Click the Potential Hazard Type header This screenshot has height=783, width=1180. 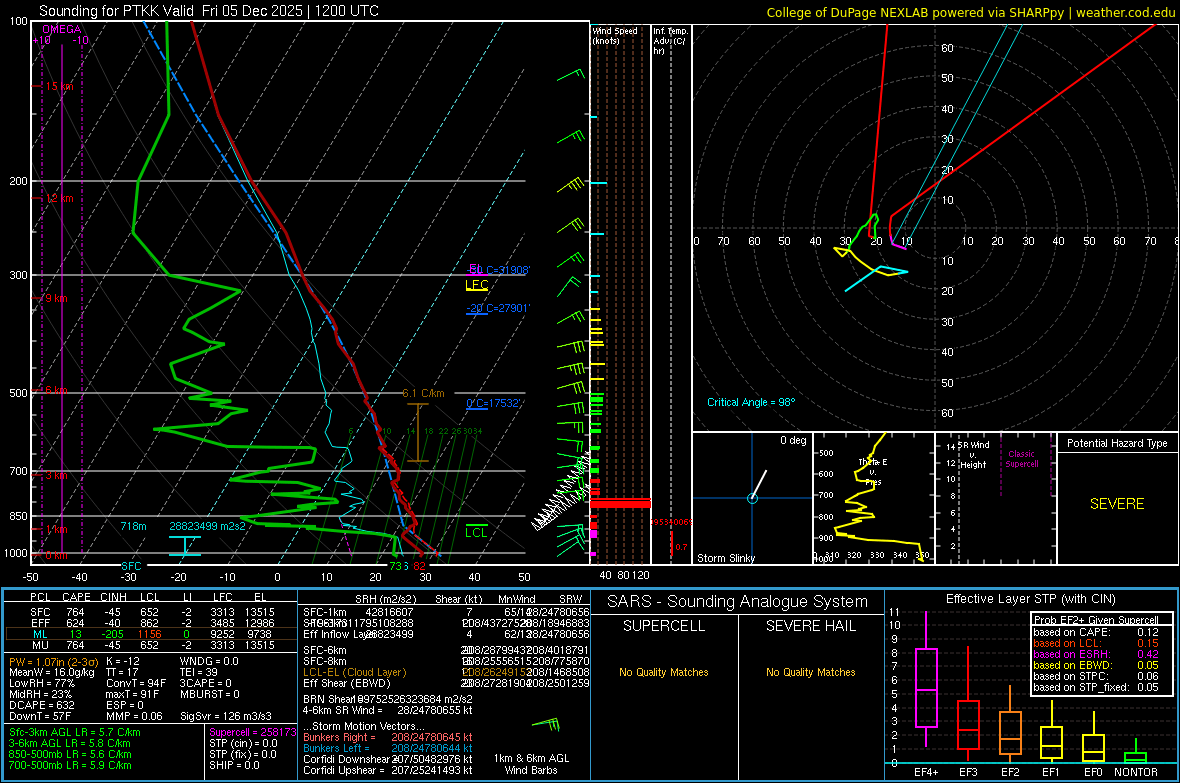[x=1117, y=443]
